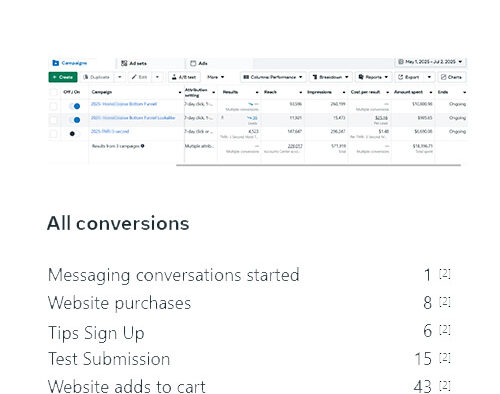This screenshot has height=394, width=500.
Task: Click footnote [2] next to Messaging conversations started
Action: (x=445, y=274)
